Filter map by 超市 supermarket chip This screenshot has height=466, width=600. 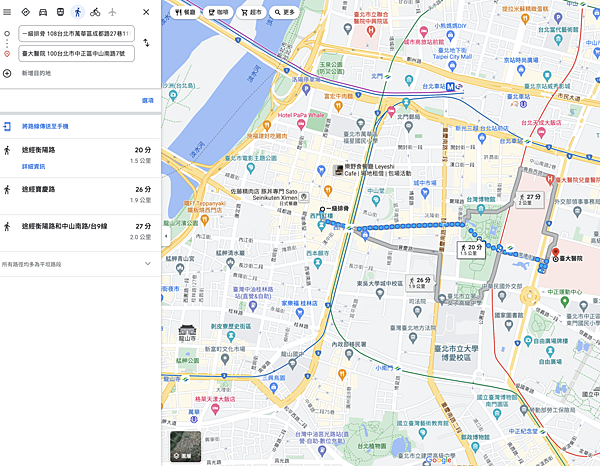tap(251, 12)
